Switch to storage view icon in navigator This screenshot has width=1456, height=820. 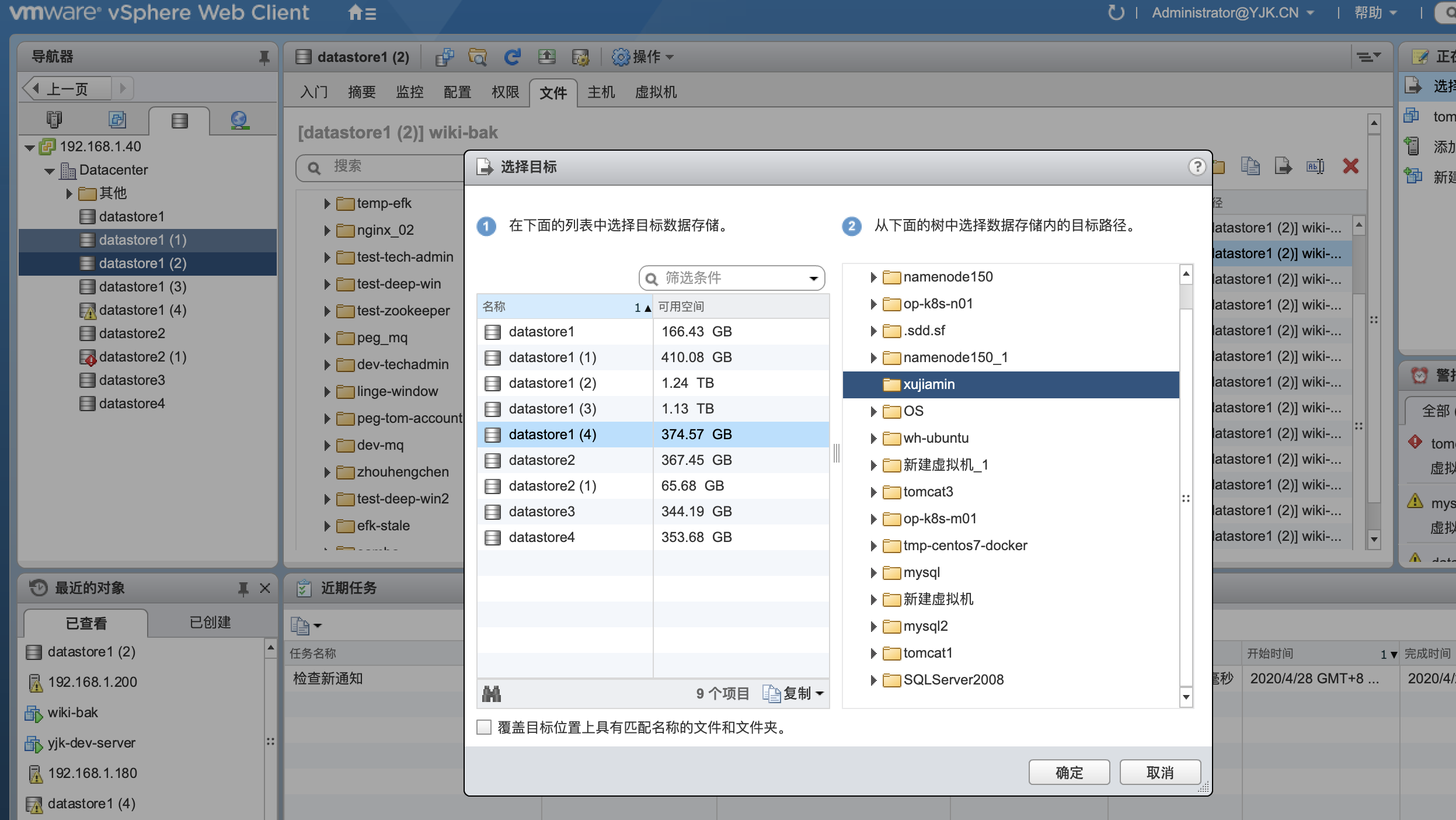coord(179,120)
